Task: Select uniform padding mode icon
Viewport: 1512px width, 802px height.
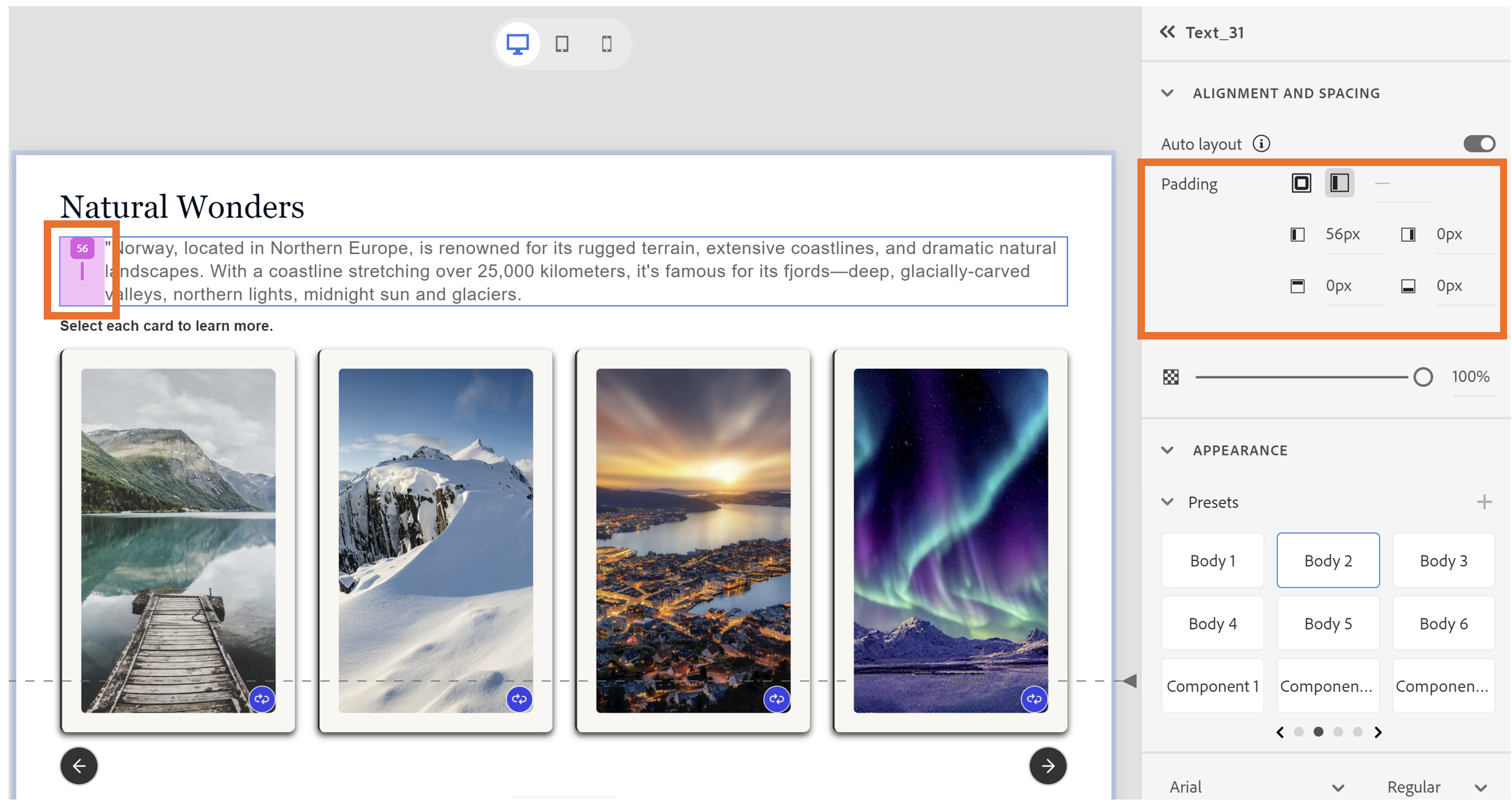Action: tap(1301, 183)
